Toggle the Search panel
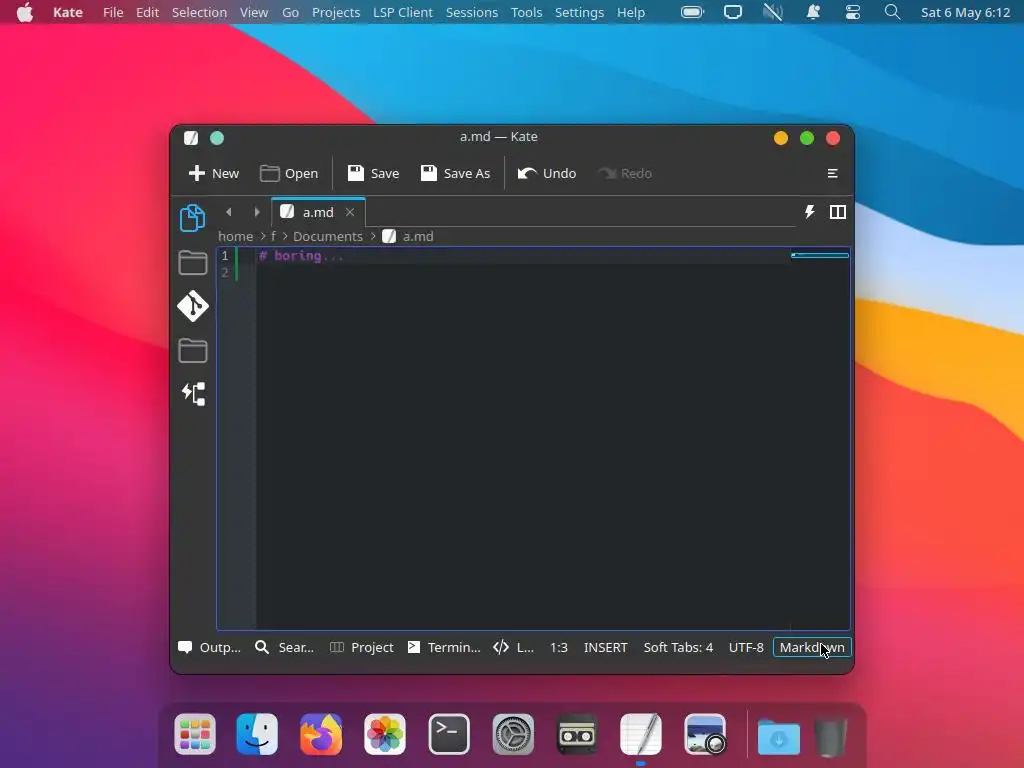 (284, 647)
